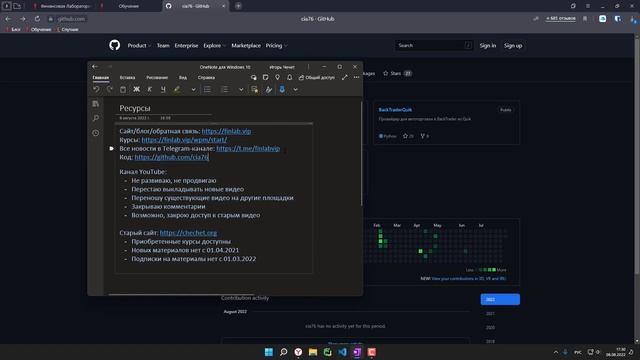The image size is (640, 360).
Task: Expand the font formatting dropdown after highlighter
Action: click(193, 89)
